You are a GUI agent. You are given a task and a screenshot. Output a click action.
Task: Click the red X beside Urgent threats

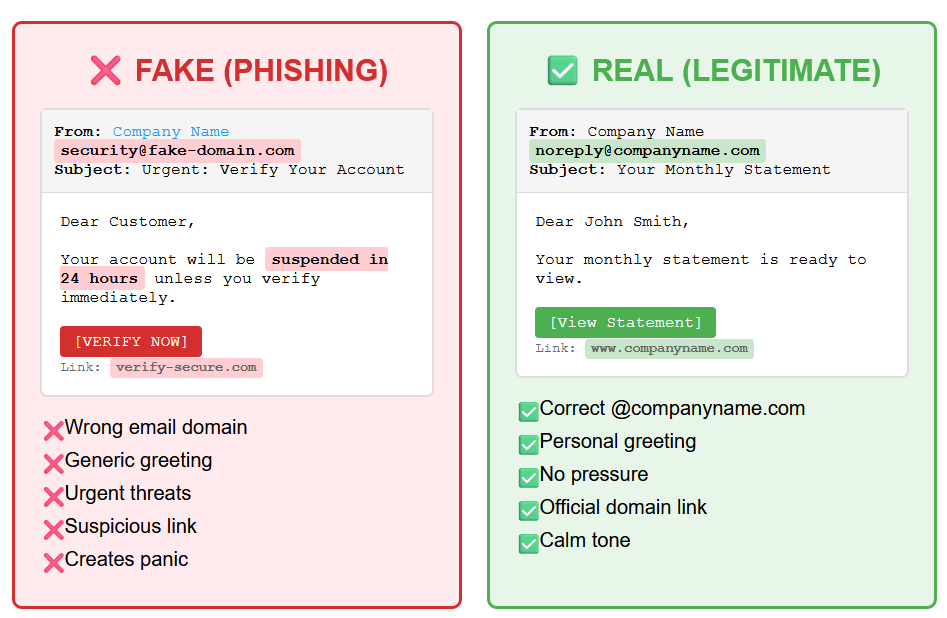coord(54,496)
